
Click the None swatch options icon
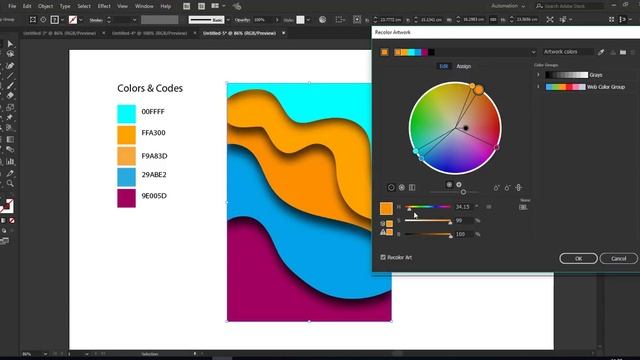(x=523, y=207)
